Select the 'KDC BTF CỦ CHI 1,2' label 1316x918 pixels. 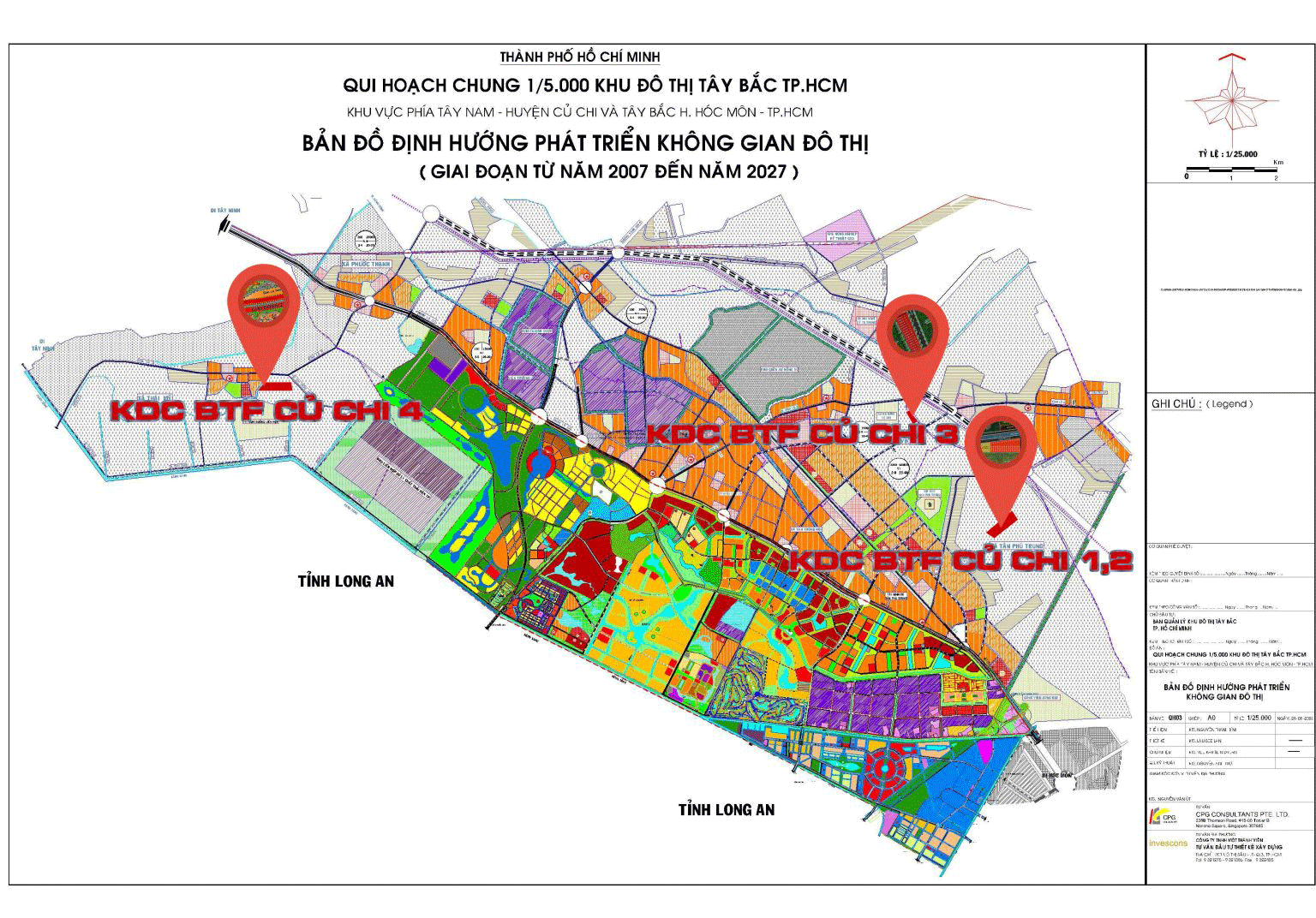[x=961, y=561]
